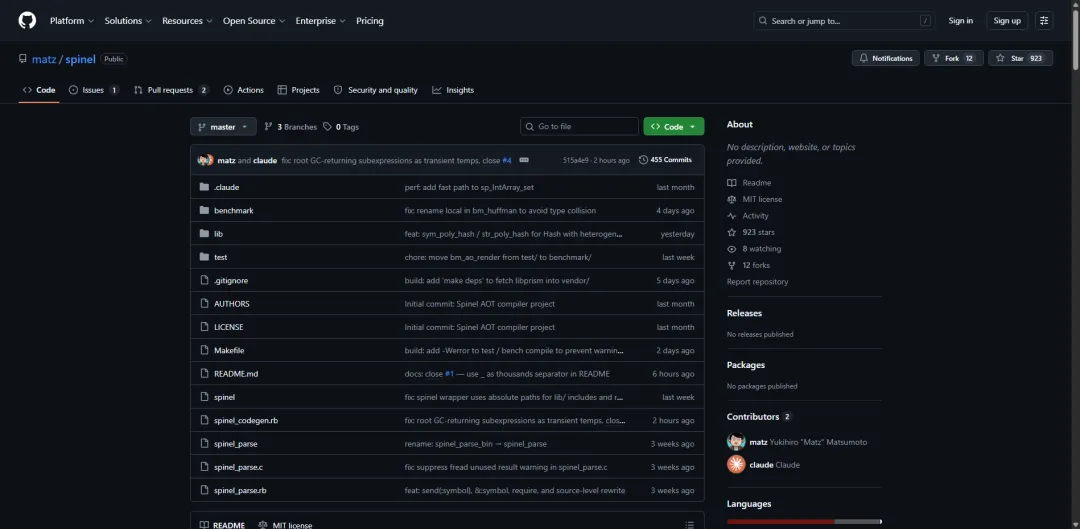Viewport: 1080px width, 529px height.
Task: Open commit hash 515a4e9
Action: [575, 160]
